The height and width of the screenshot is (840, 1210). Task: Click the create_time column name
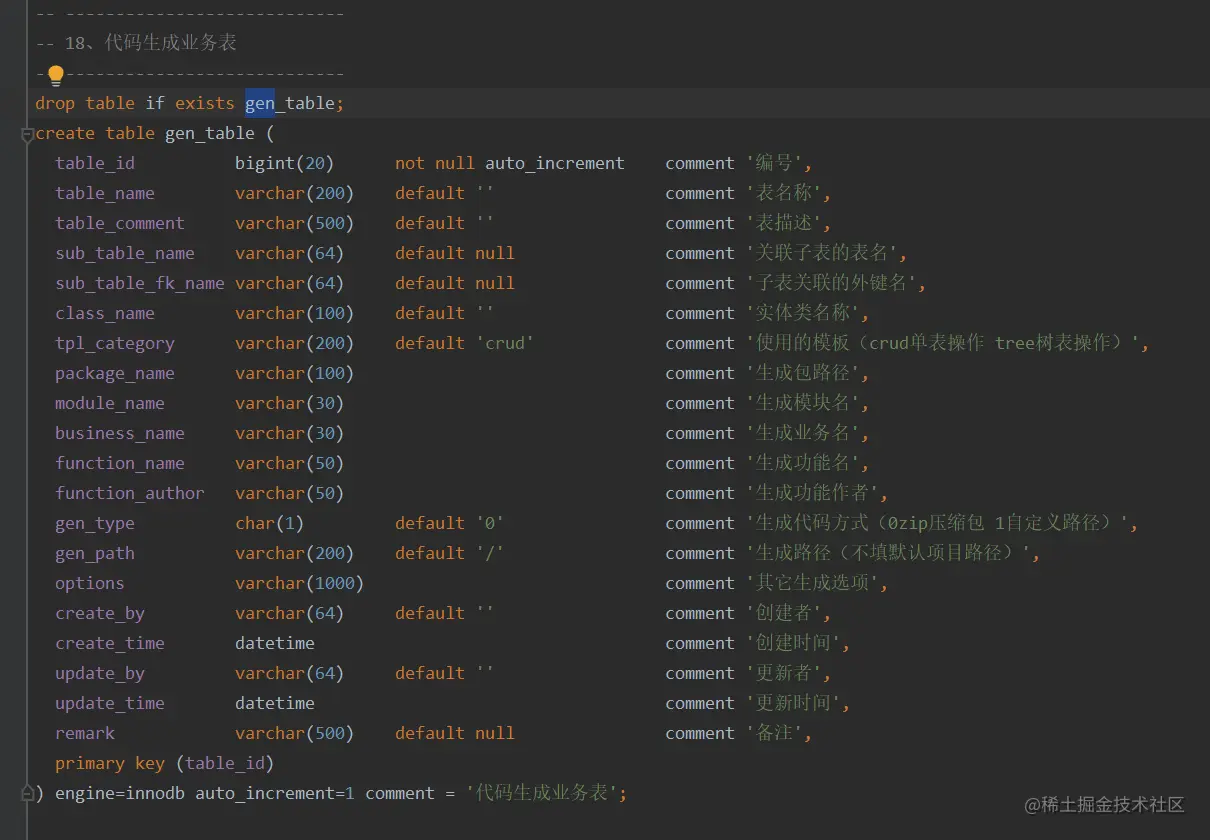(110, 643)
